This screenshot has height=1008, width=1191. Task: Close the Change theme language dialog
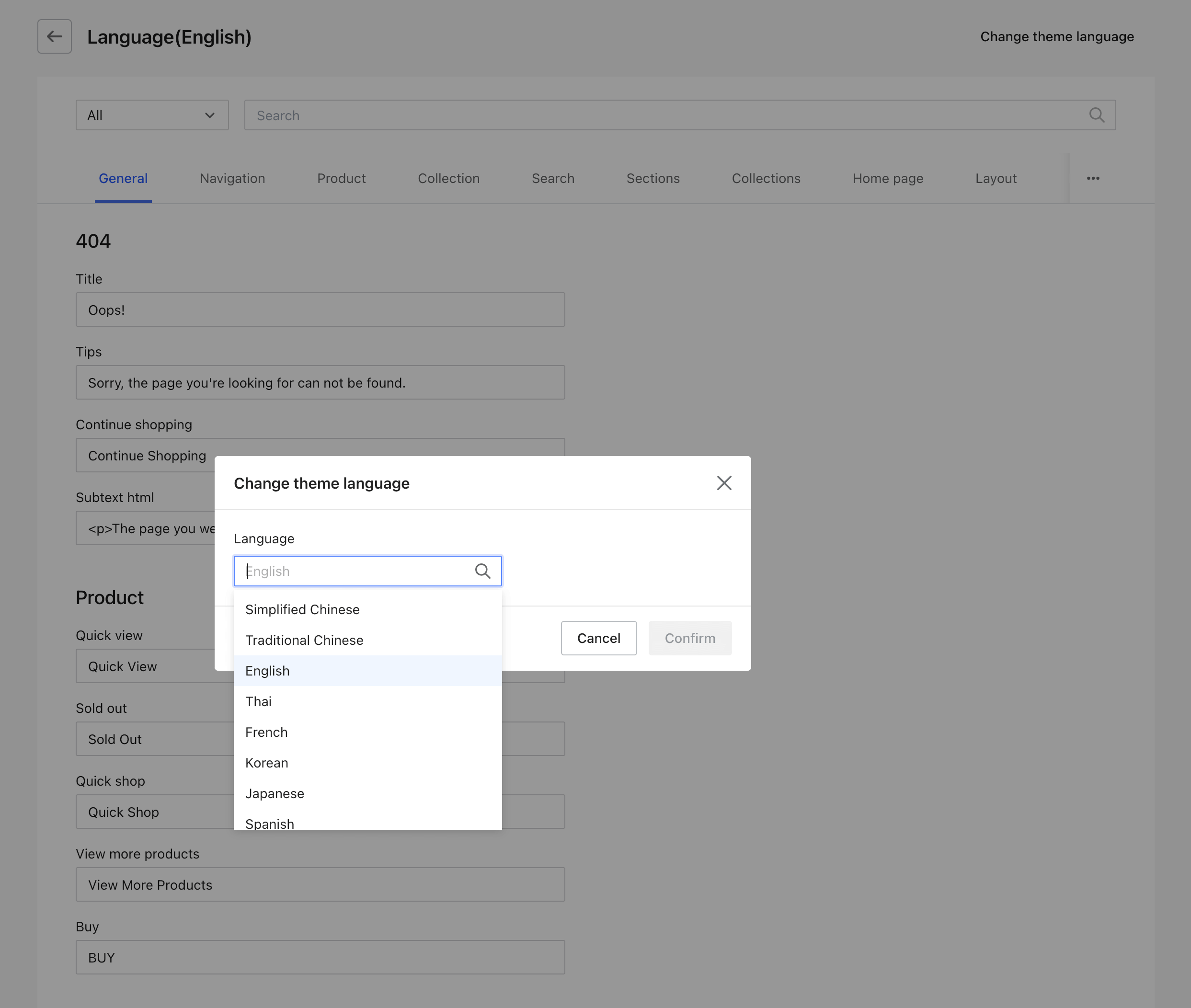click(x=723, y=483)
